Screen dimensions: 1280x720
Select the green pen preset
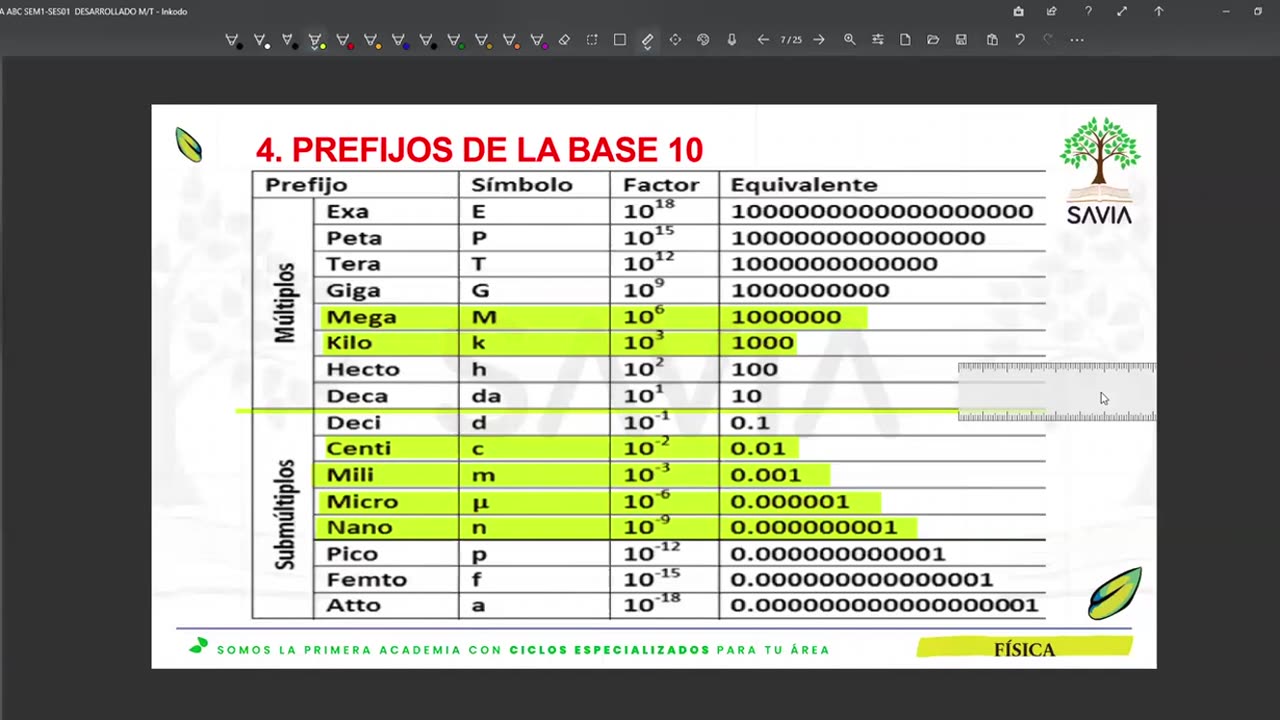click(454, 40)
